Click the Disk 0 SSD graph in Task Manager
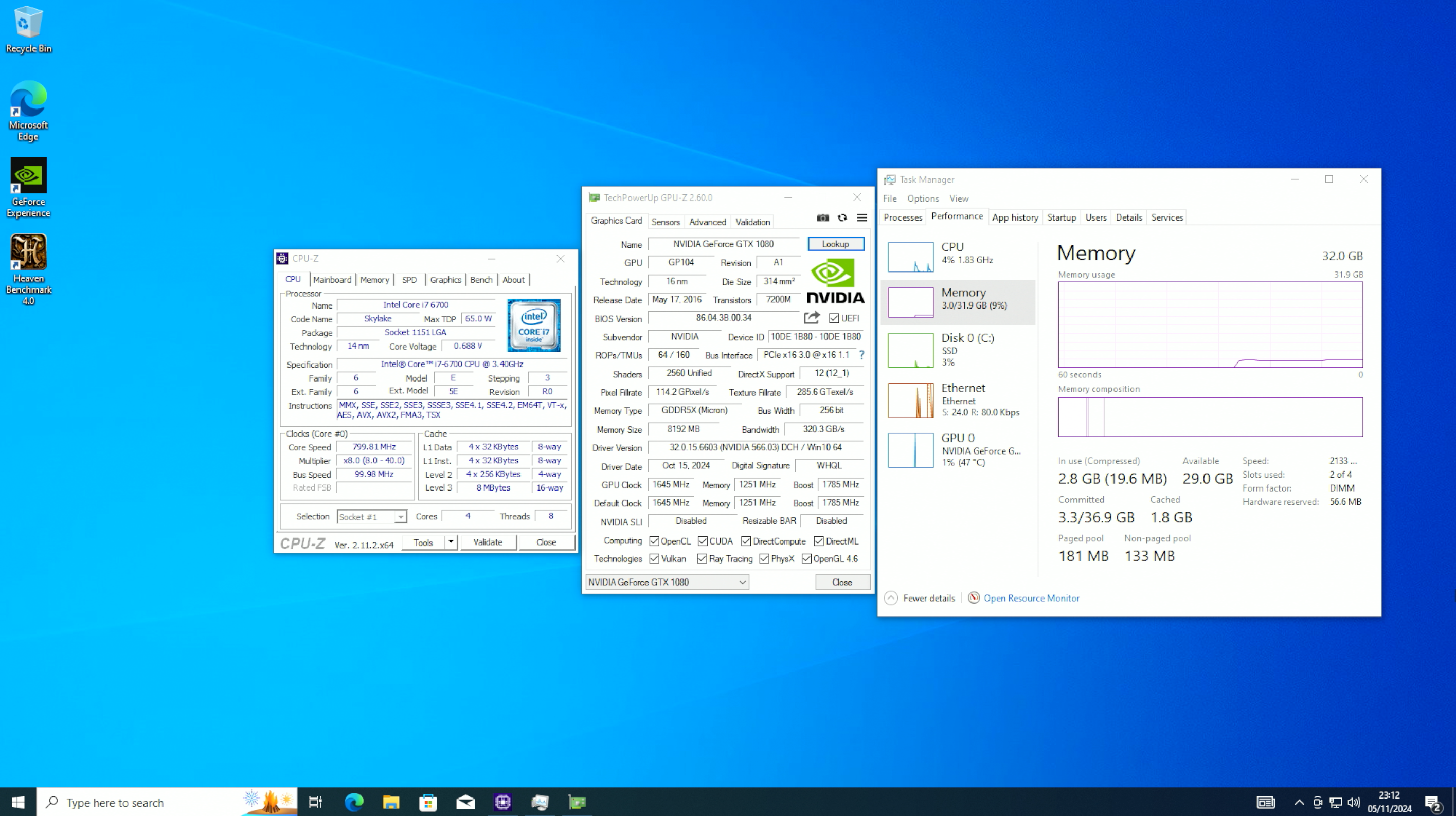The height and width of the screenshot is (816, 1456). 909,350
